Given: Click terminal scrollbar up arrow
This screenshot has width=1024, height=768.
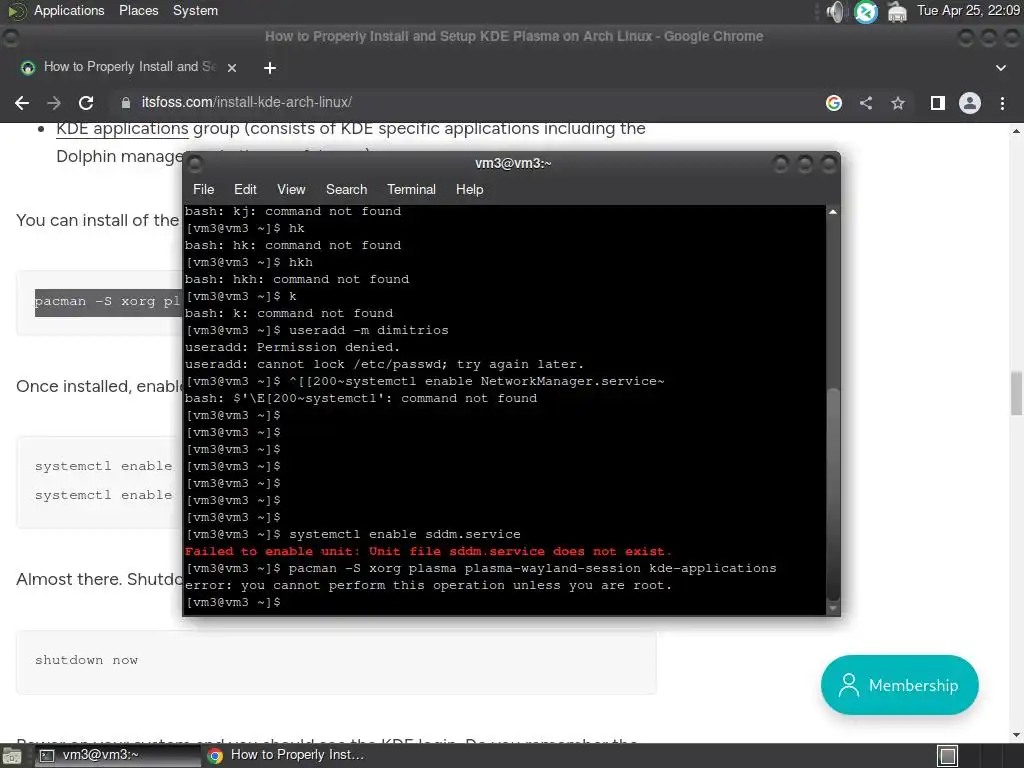Looking at the screenshot, I should point(833,212).
